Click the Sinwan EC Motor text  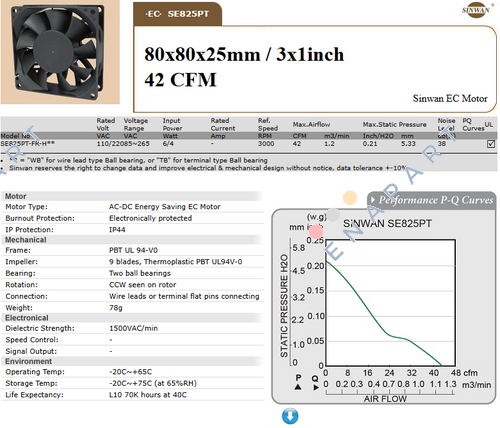450,99
